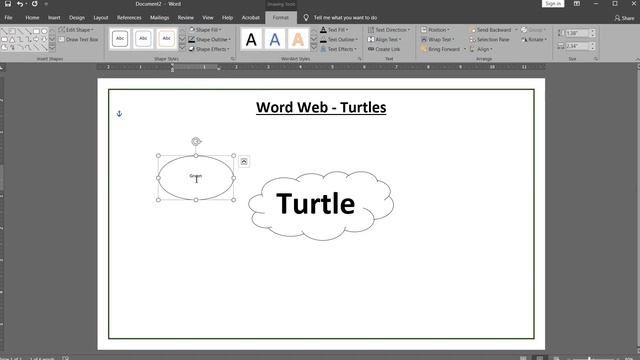
Task: Click the Undo arrow icon
Action: click(x=20, y=4)
